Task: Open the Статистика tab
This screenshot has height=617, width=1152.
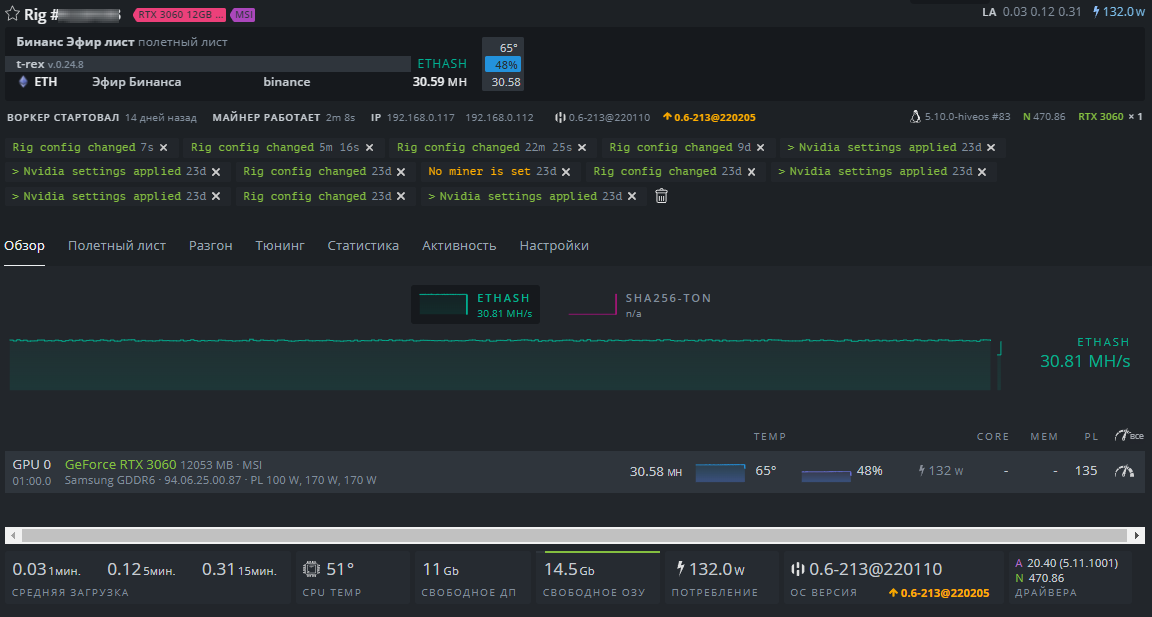Action: pyautogui.click(x=363, y=246)
